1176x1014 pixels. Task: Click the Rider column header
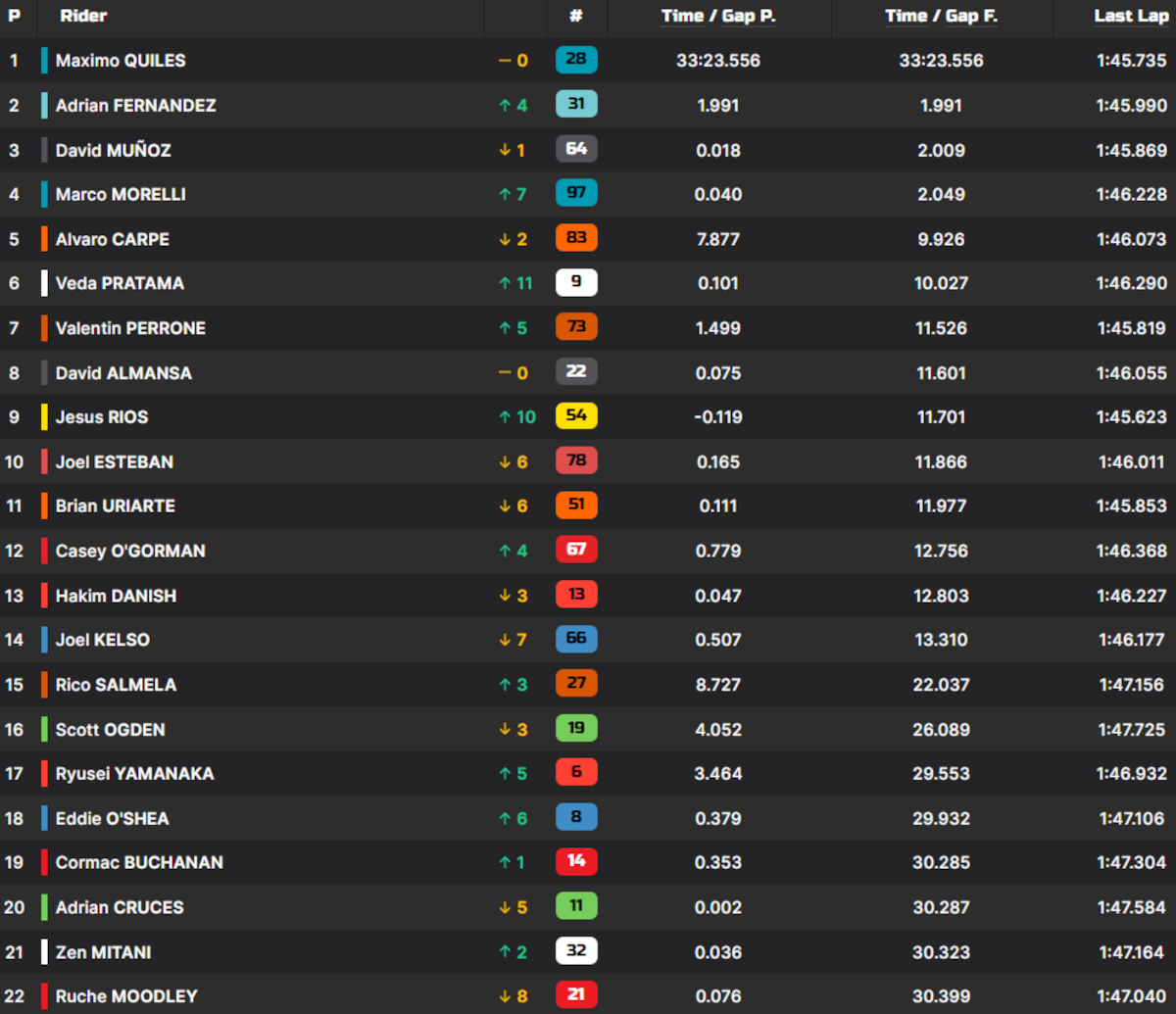[x=83, y=16]
